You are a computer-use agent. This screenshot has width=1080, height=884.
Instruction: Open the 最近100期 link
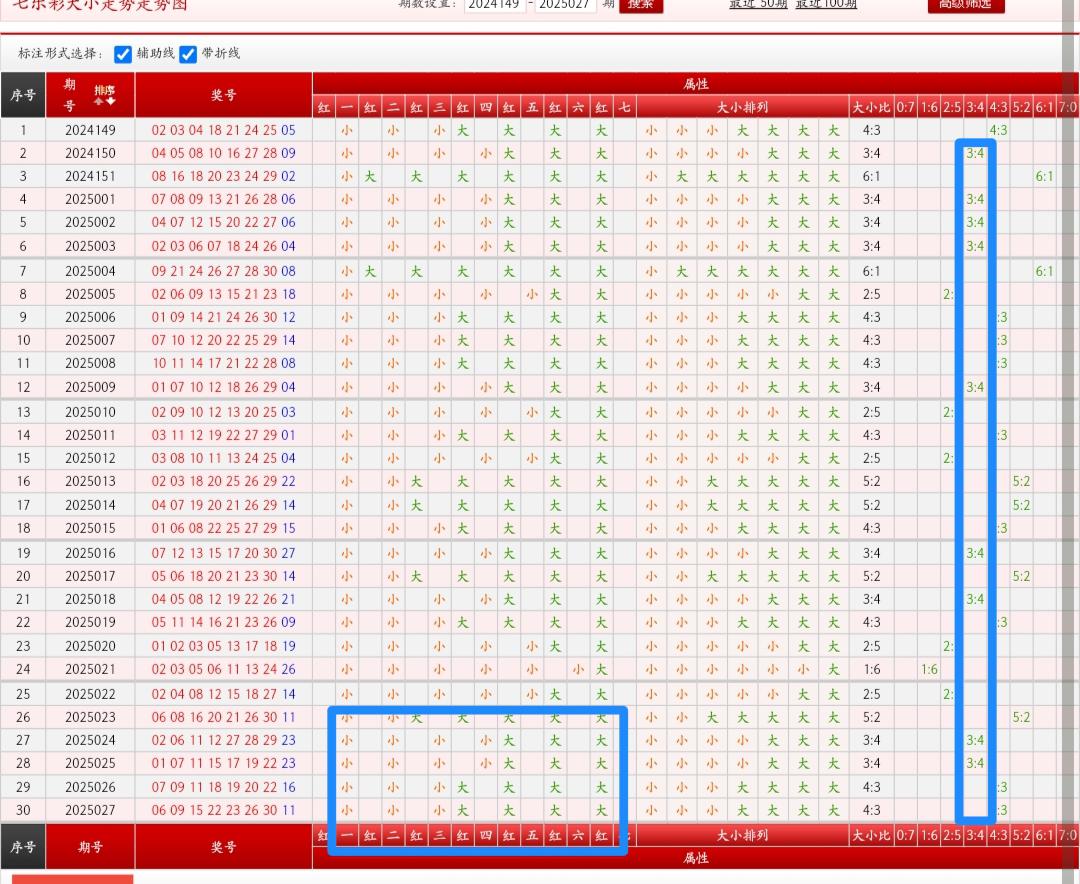(826, 5)
